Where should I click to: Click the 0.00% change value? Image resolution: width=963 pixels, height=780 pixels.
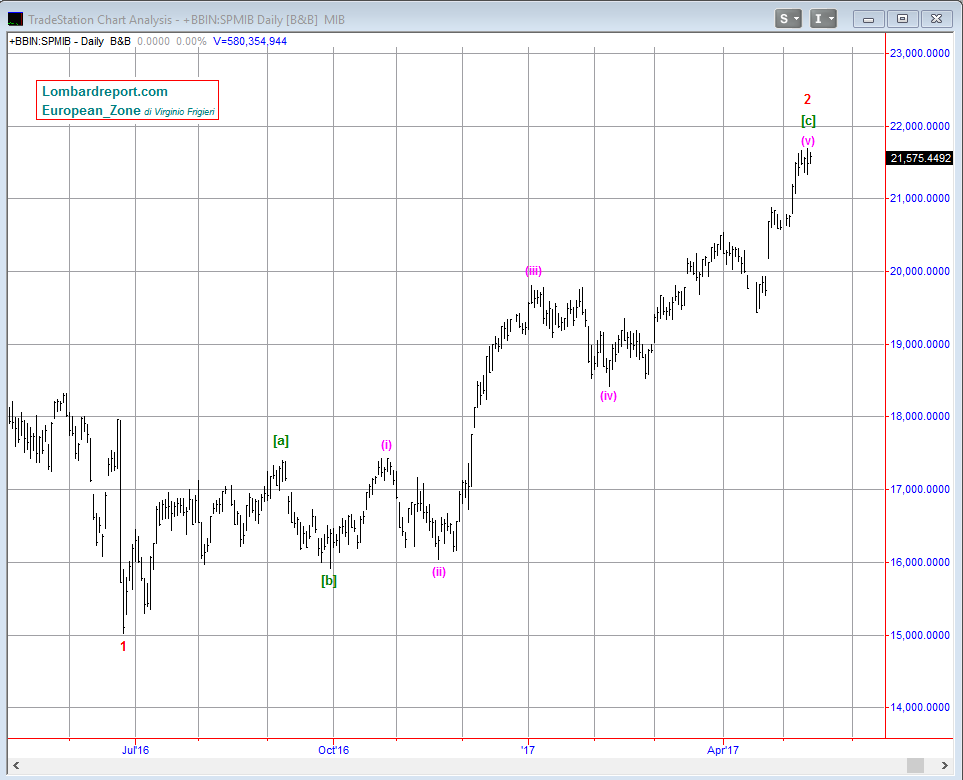191,41
